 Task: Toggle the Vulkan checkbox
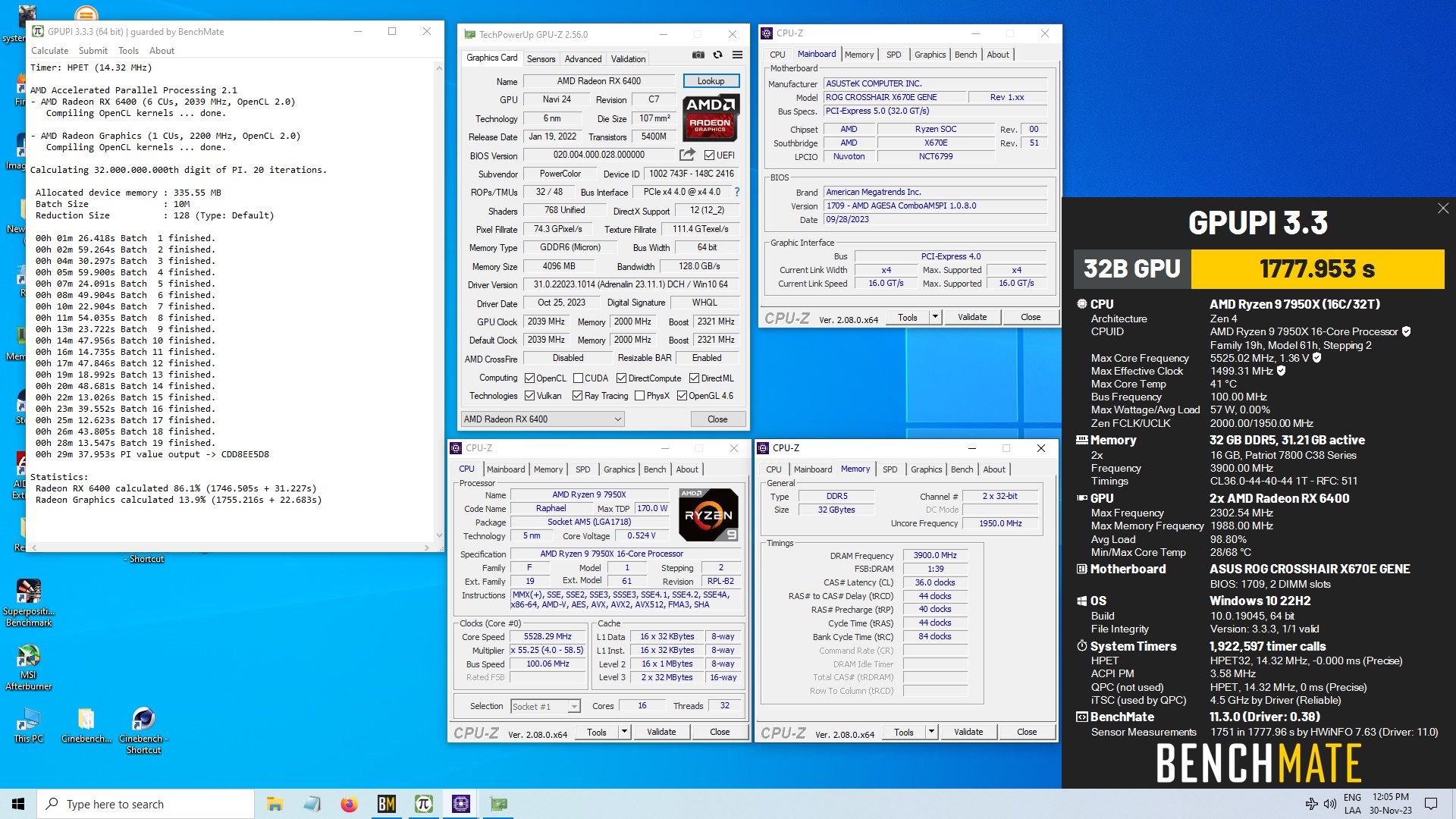[529, 396]
